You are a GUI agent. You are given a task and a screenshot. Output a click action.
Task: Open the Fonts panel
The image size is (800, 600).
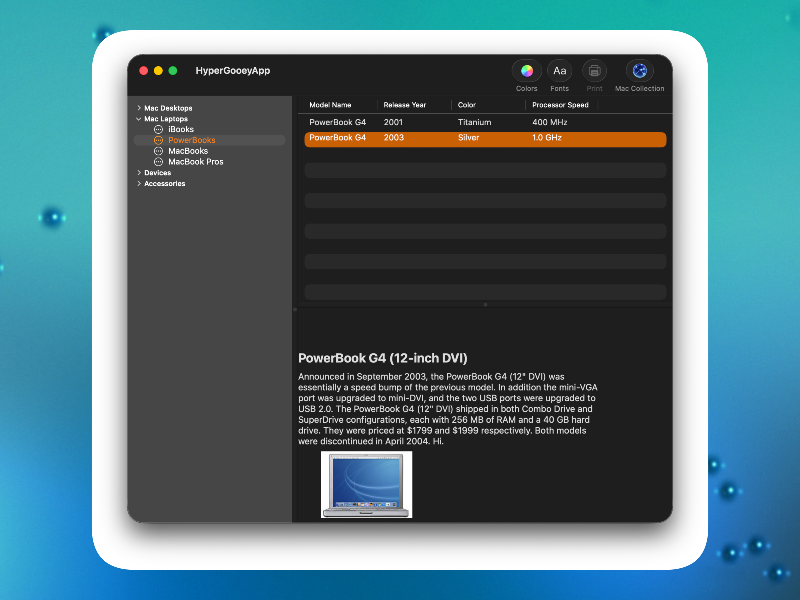pos(559,71)
